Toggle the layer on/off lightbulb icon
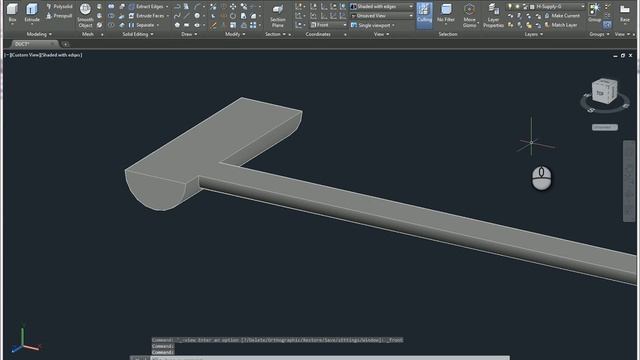This screenshot has height=360, width=640. pyautogui.click(x=510, y=7)
